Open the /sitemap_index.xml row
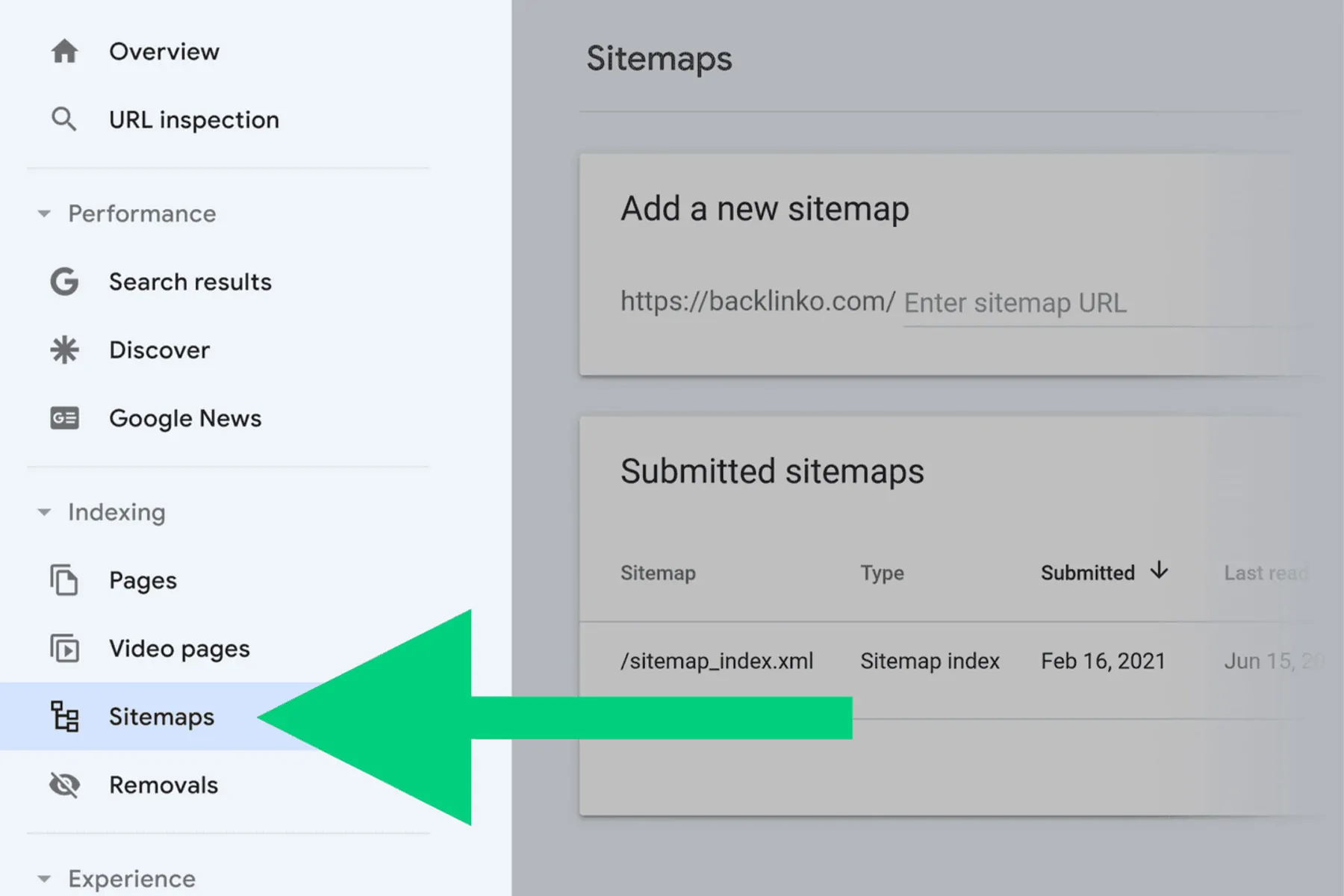Image resolution: width=1344 pixels, height=896 pixels. coord(717,661)
